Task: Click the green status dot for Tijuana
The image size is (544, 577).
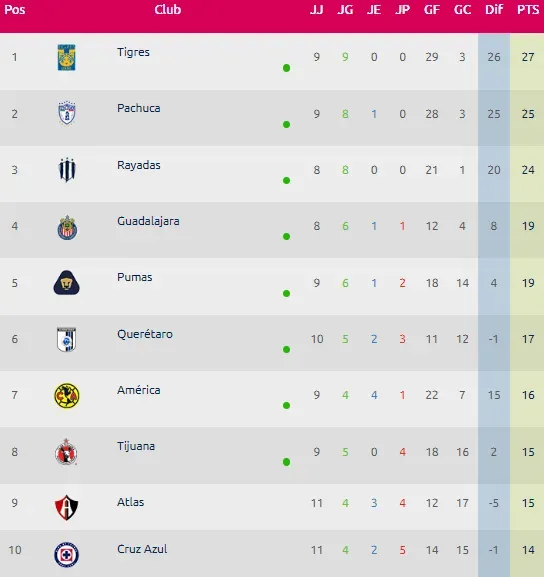Action: click(x=286, y=462)
